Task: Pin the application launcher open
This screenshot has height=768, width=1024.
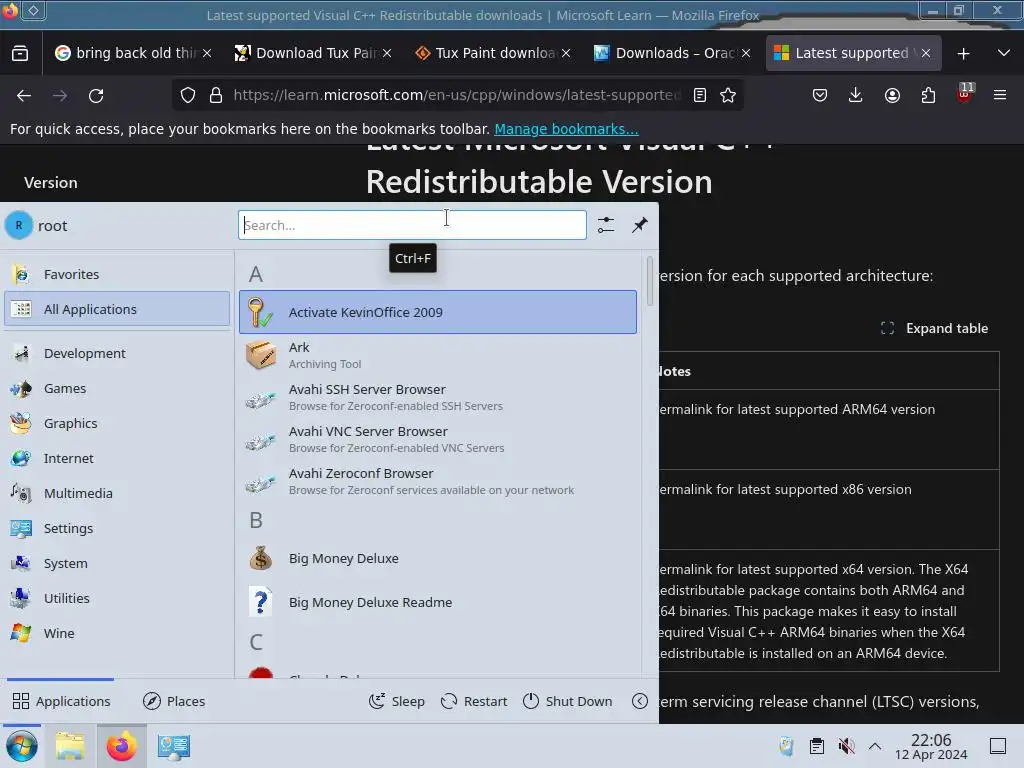Action: pyautogui.click(x=640, y=225)
